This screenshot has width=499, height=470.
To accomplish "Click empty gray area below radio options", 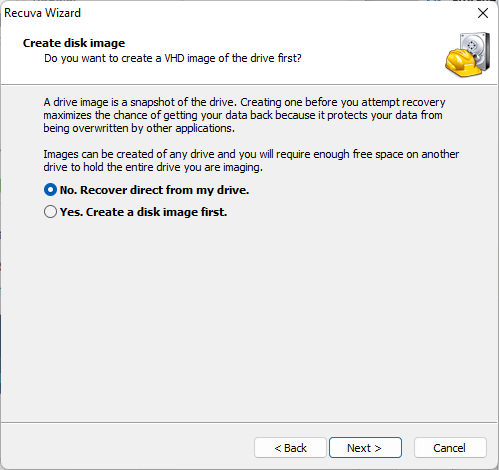I will [x=249, y=317].
